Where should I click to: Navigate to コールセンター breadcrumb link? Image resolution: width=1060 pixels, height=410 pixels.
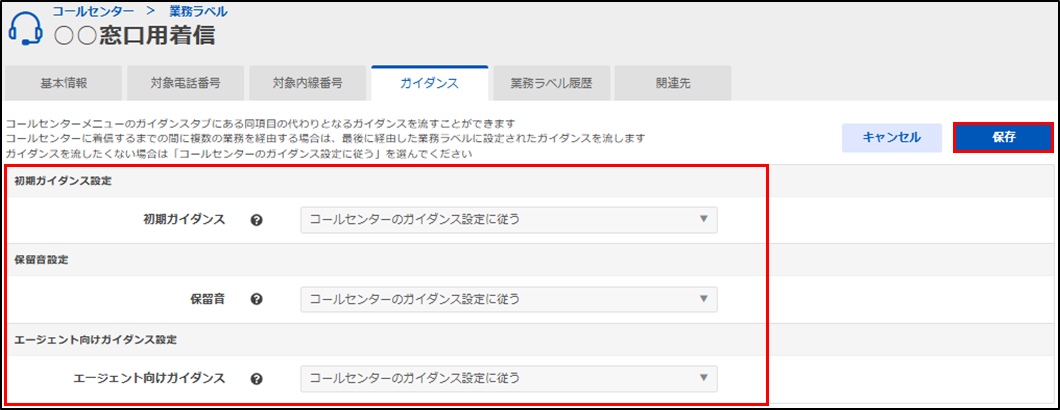pyautogui.click(x=93, y=12)
